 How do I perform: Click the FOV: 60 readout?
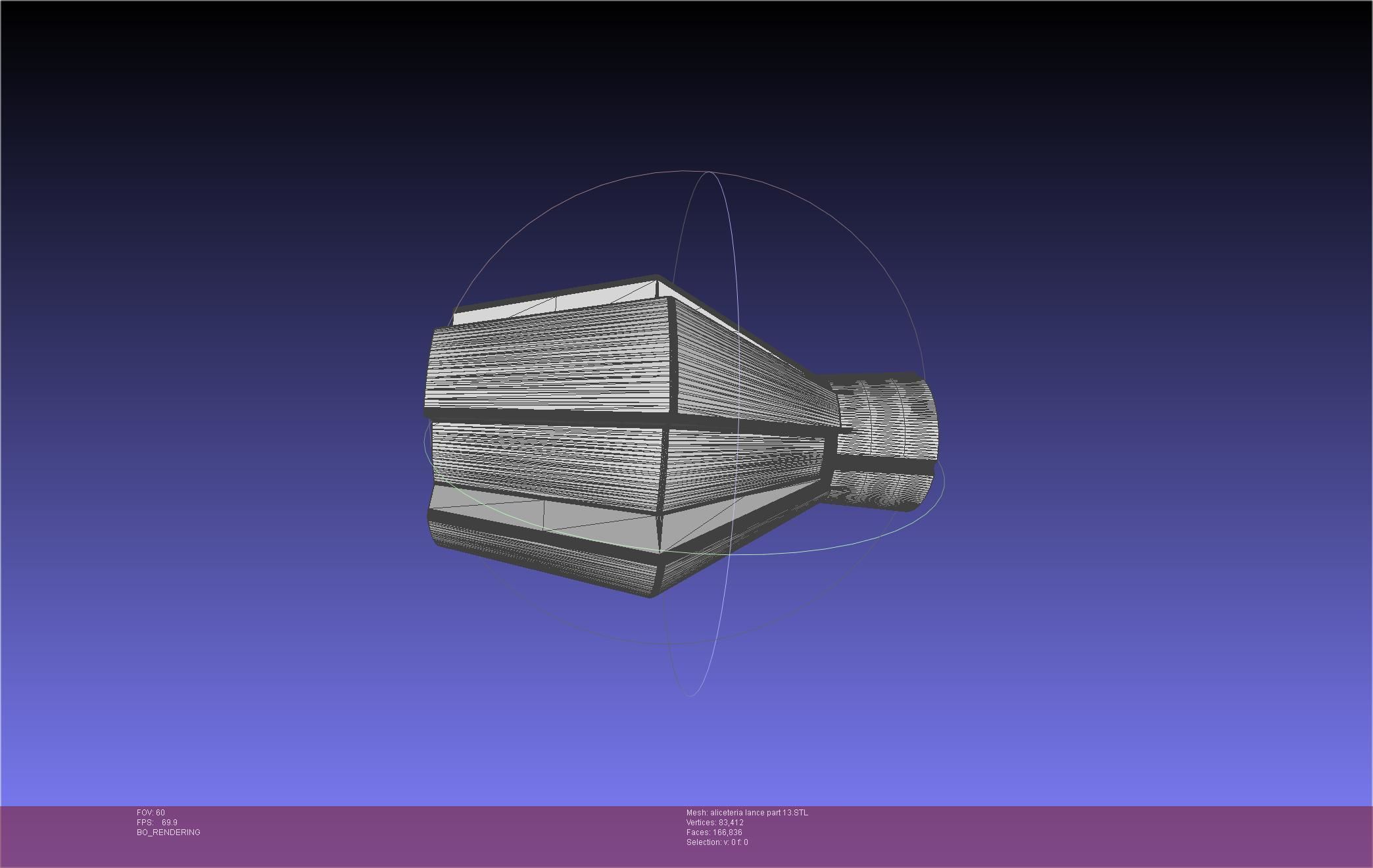pos(151,813)
